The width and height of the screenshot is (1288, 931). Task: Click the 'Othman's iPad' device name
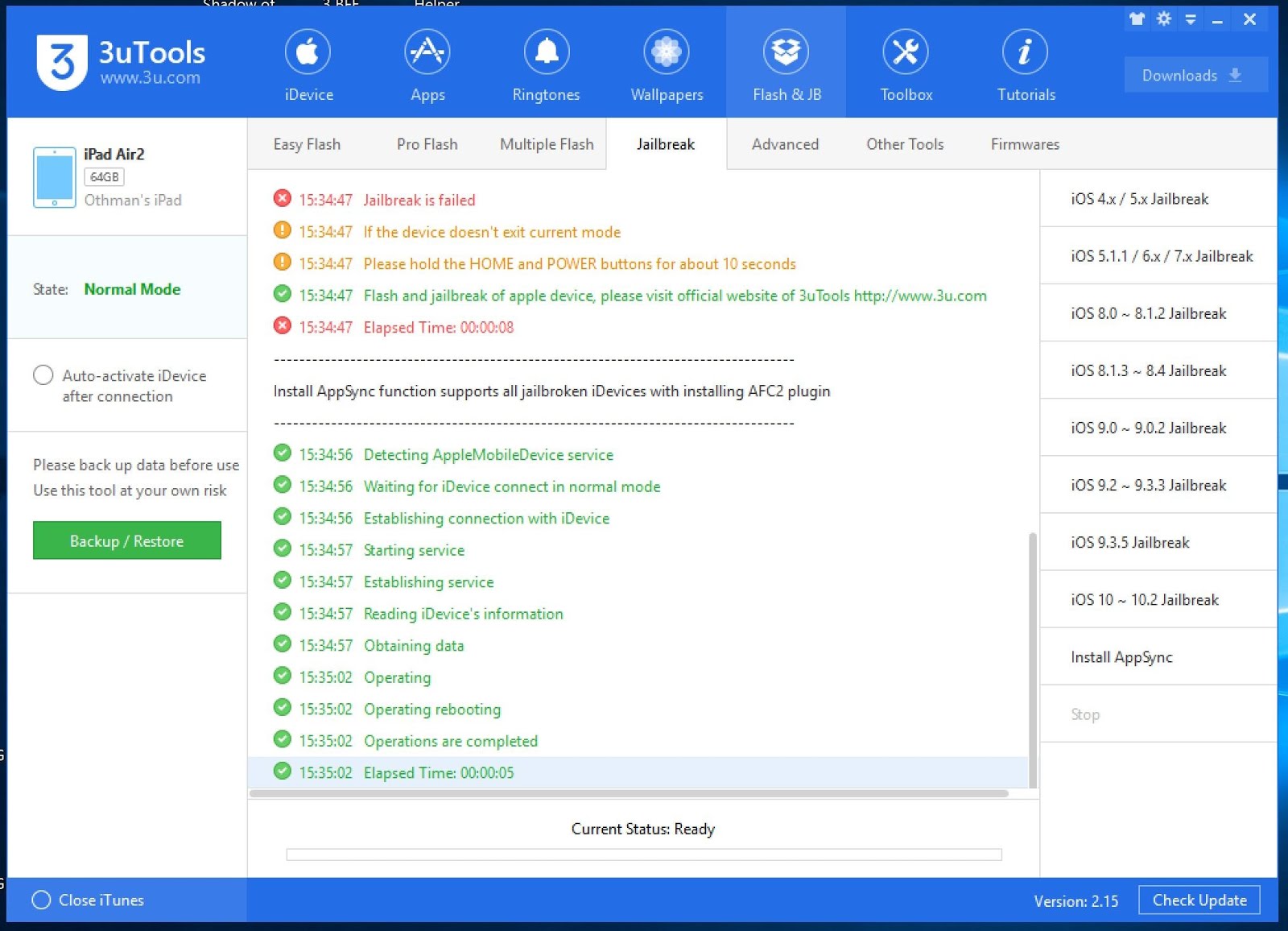click(133, 200)
